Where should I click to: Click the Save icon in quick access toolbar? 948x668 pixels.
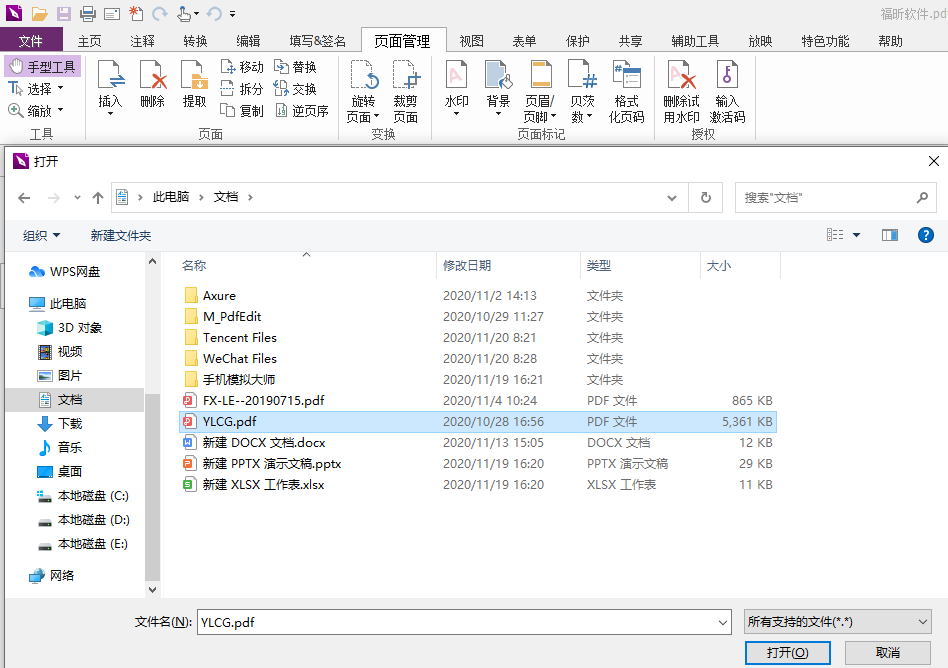(63, 13)
